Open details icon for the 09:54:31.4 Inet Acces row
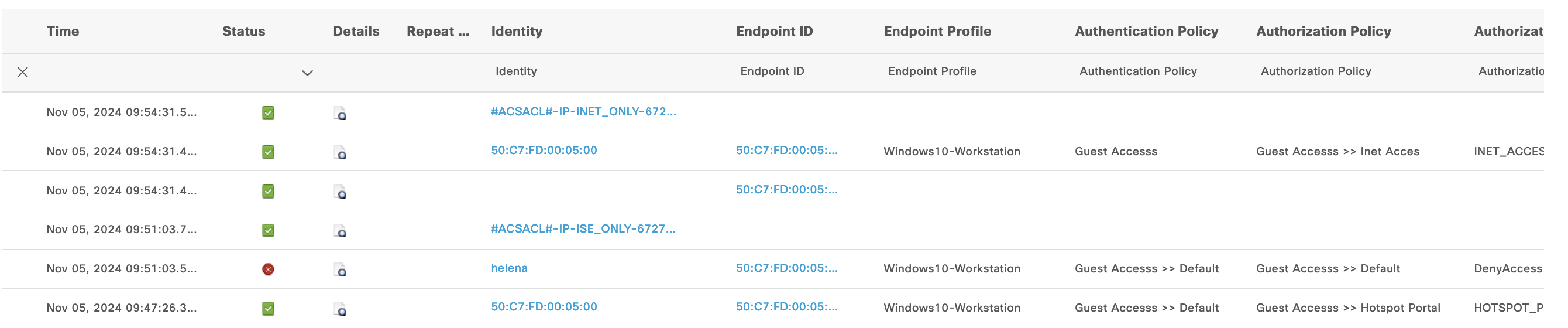 pos(341,152)
